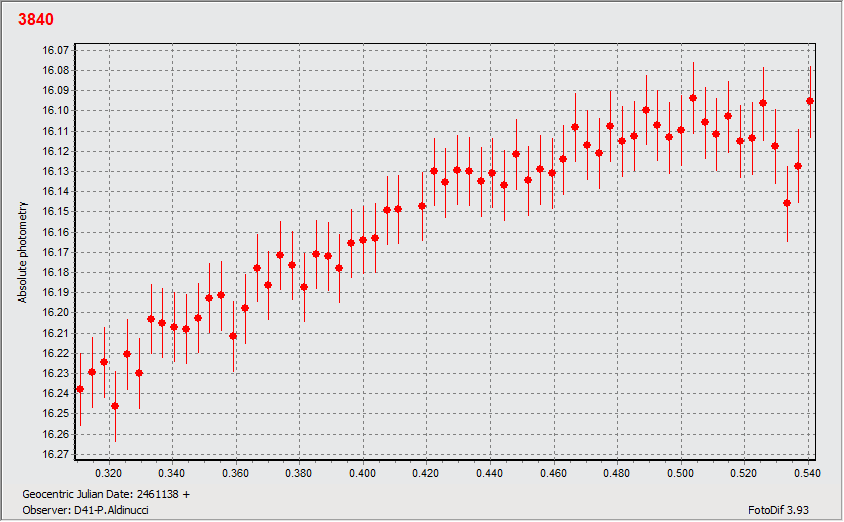844x522 pixels.
Task: Click the 0.320 tick on the X axis
Action: [x=108, y=472]
